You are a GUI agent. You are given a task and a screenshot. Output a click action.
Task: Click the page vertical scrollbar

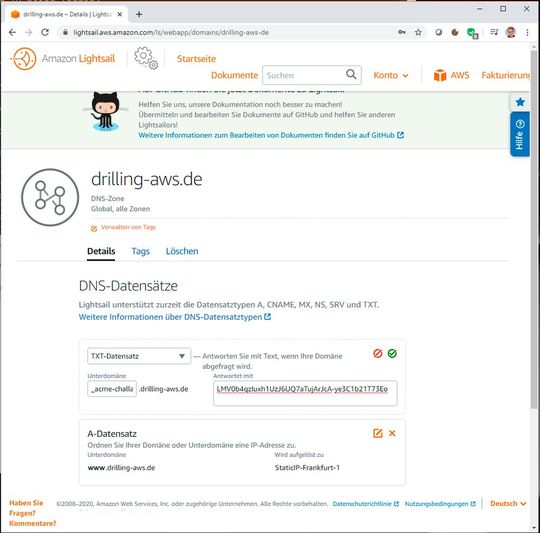[533, 229]
